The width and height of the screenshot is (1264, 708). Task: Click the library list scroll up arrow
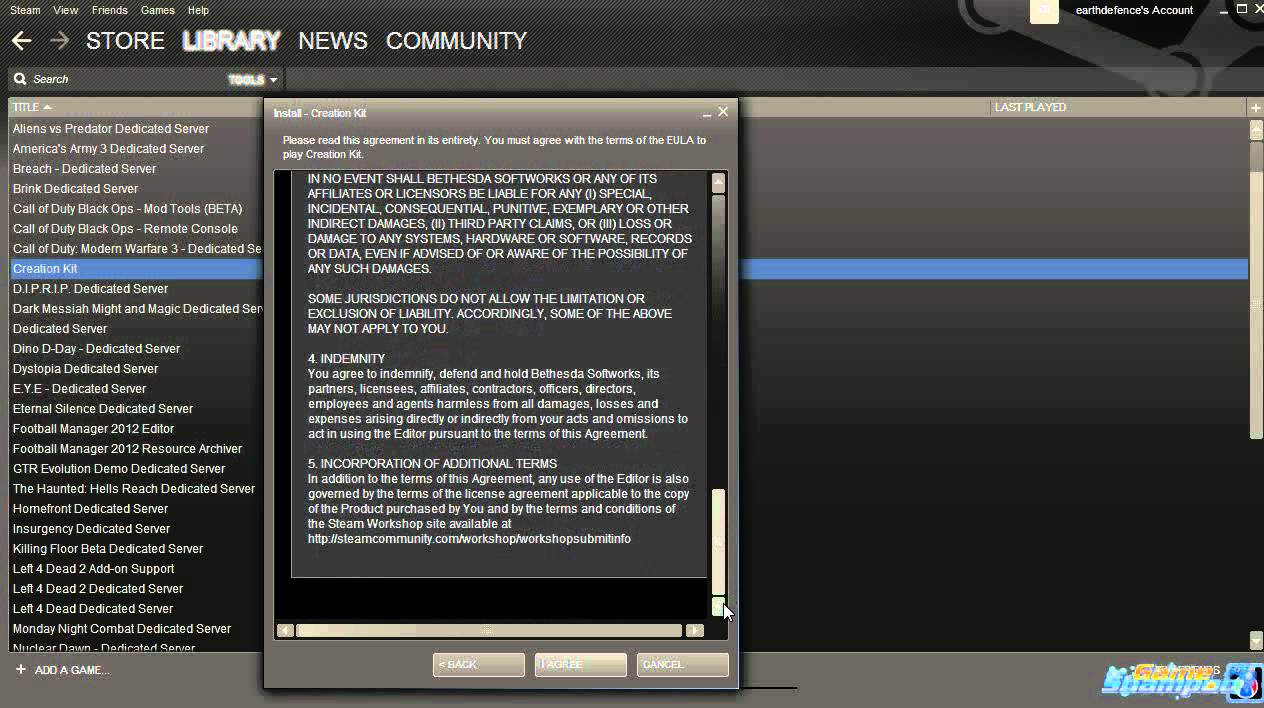(1256, 129)
